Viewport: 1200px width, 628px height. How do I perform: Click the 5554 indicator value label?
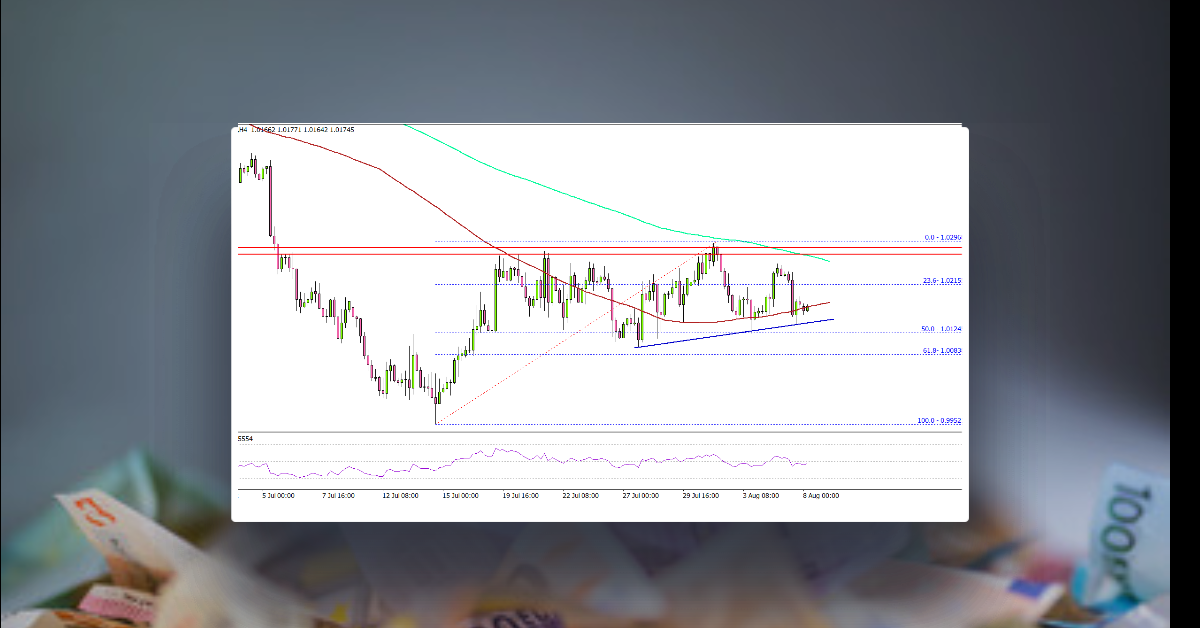click(x=243, y=438)
